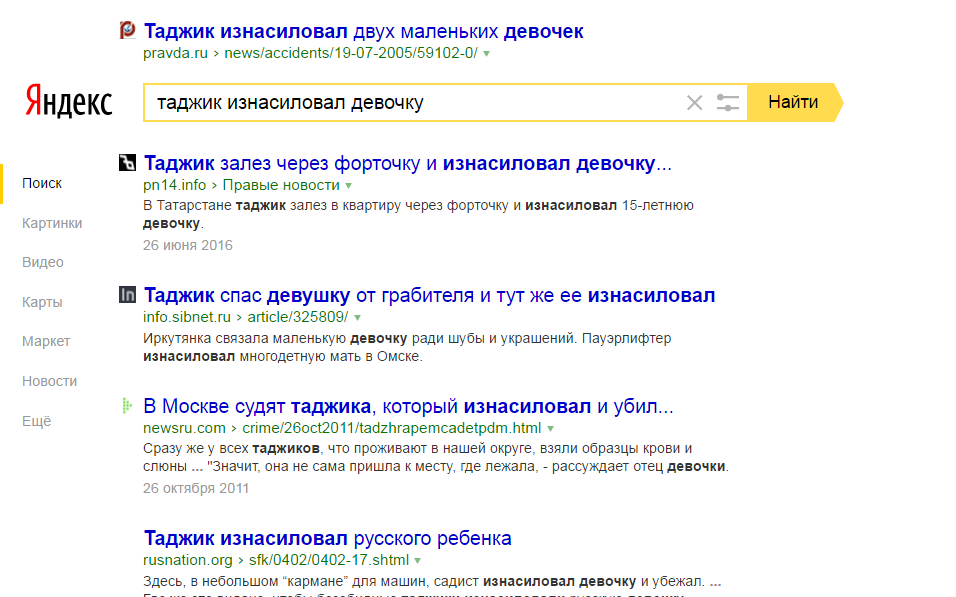
Task: Switch to the Карты tab
Action: point(42,302)
